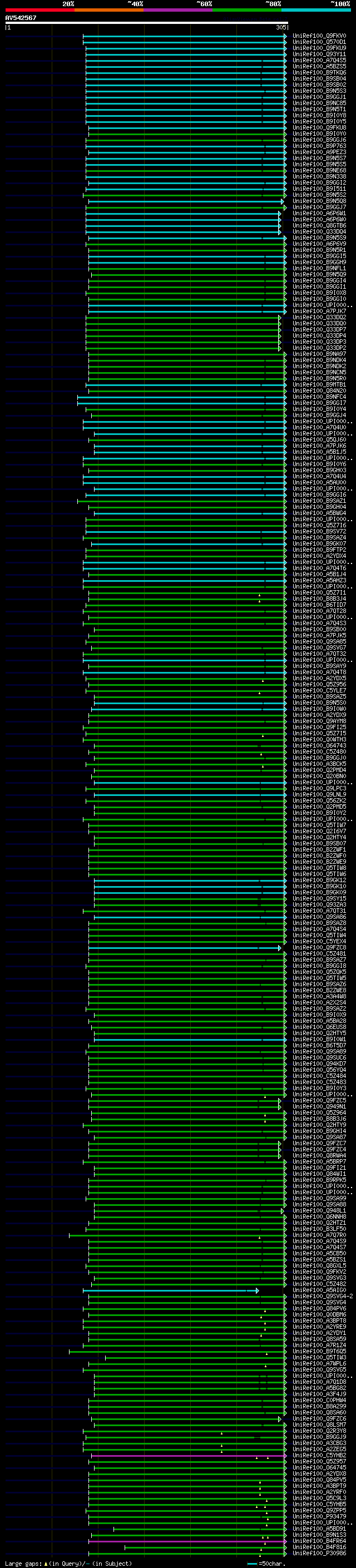Click the UniRef100_Q9FZC6 label
Viewport: 356px width, 1568px height.
pos(319,1419)
